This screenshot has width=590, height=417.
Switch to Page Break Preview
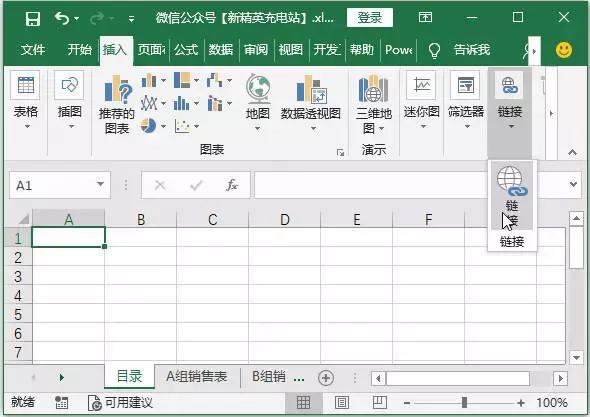point(380,403)
